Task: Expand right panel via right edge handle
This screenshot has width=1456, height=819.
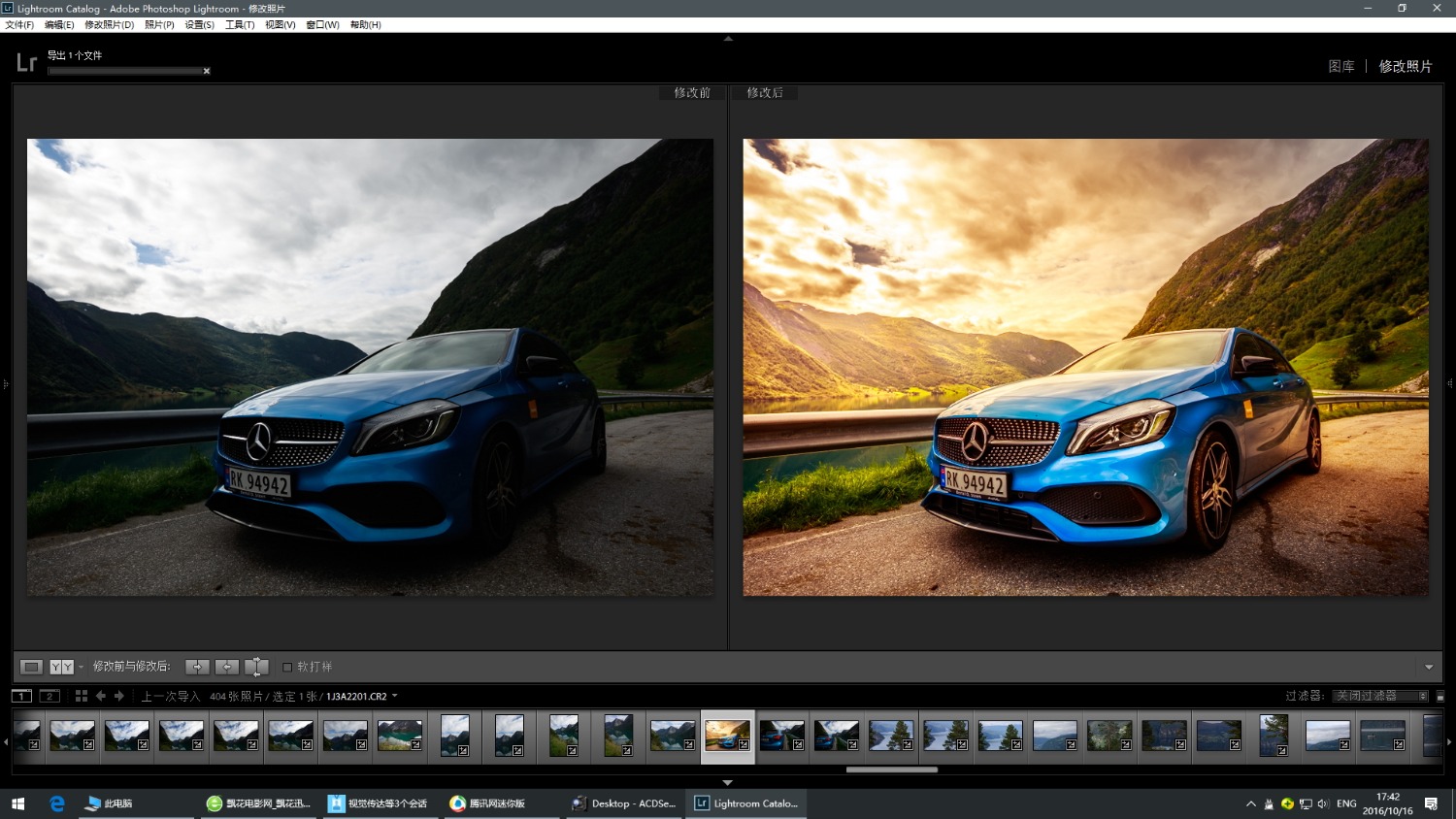Action: 1450,384
